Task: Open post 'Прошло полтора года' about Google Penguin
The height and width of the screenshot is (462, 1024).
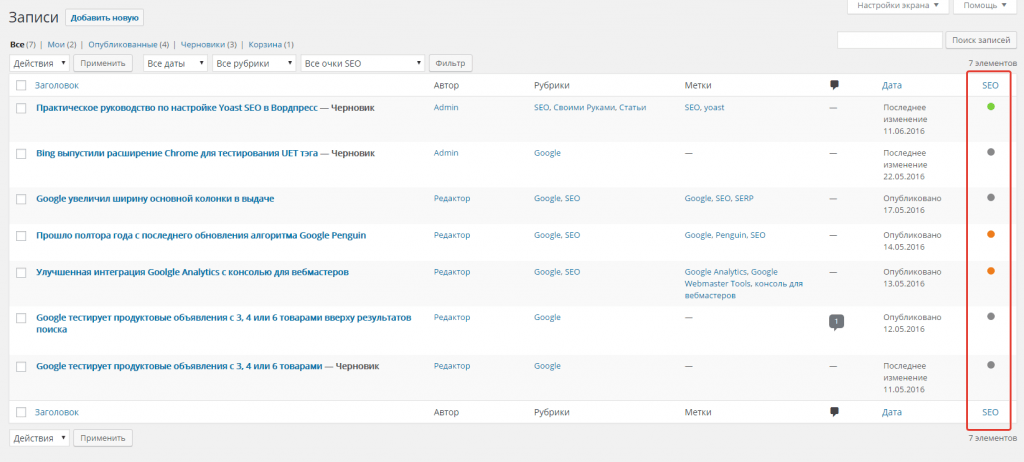Action: coord(201,235)
